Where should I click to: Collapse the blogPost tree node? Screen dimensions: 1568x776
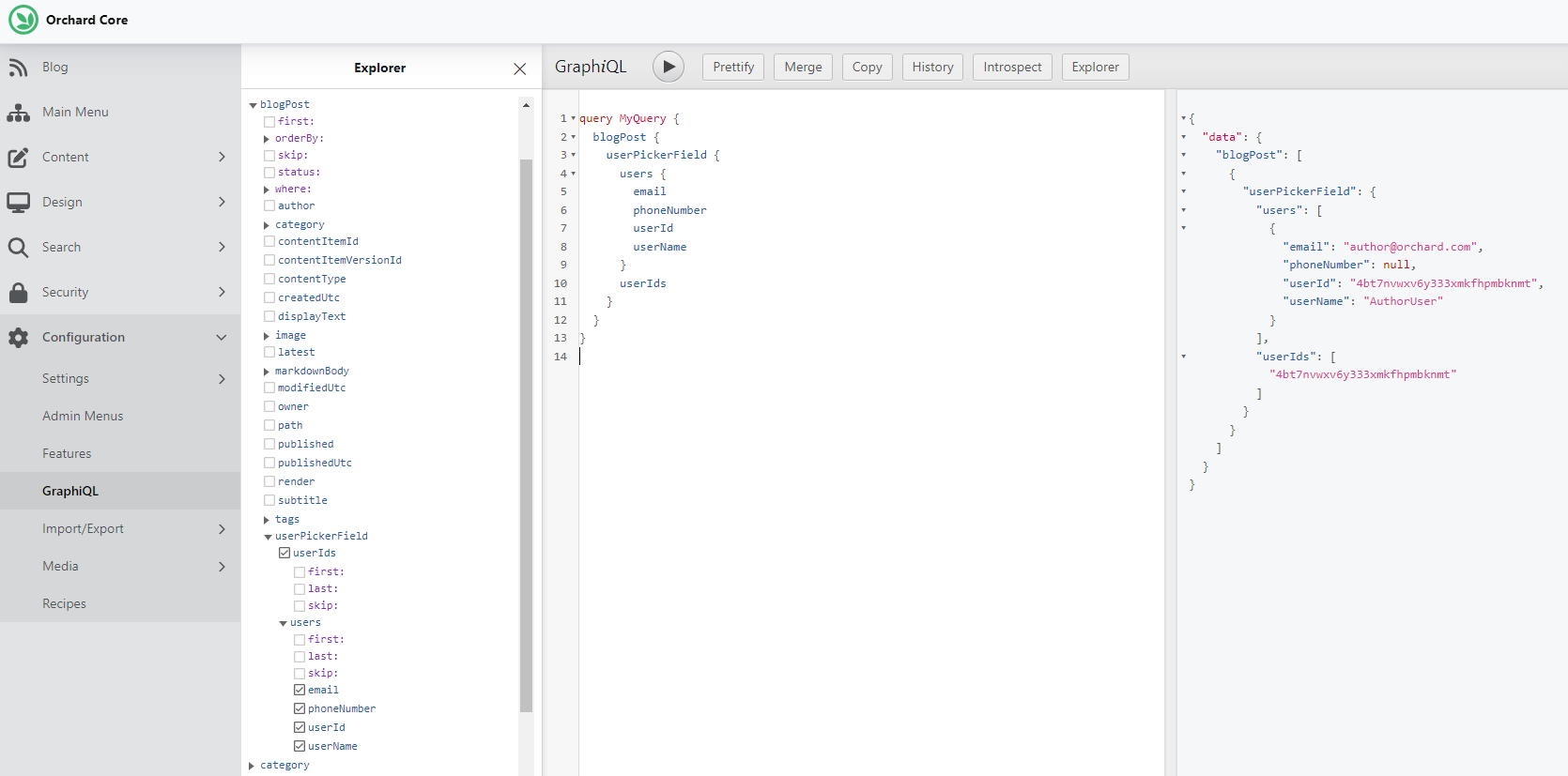click(x=253, y=105)
